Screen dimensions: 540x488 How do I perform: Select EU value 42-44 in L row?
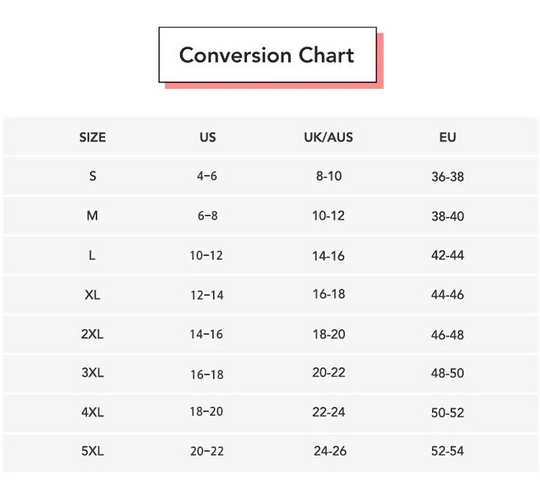(448, 255)
